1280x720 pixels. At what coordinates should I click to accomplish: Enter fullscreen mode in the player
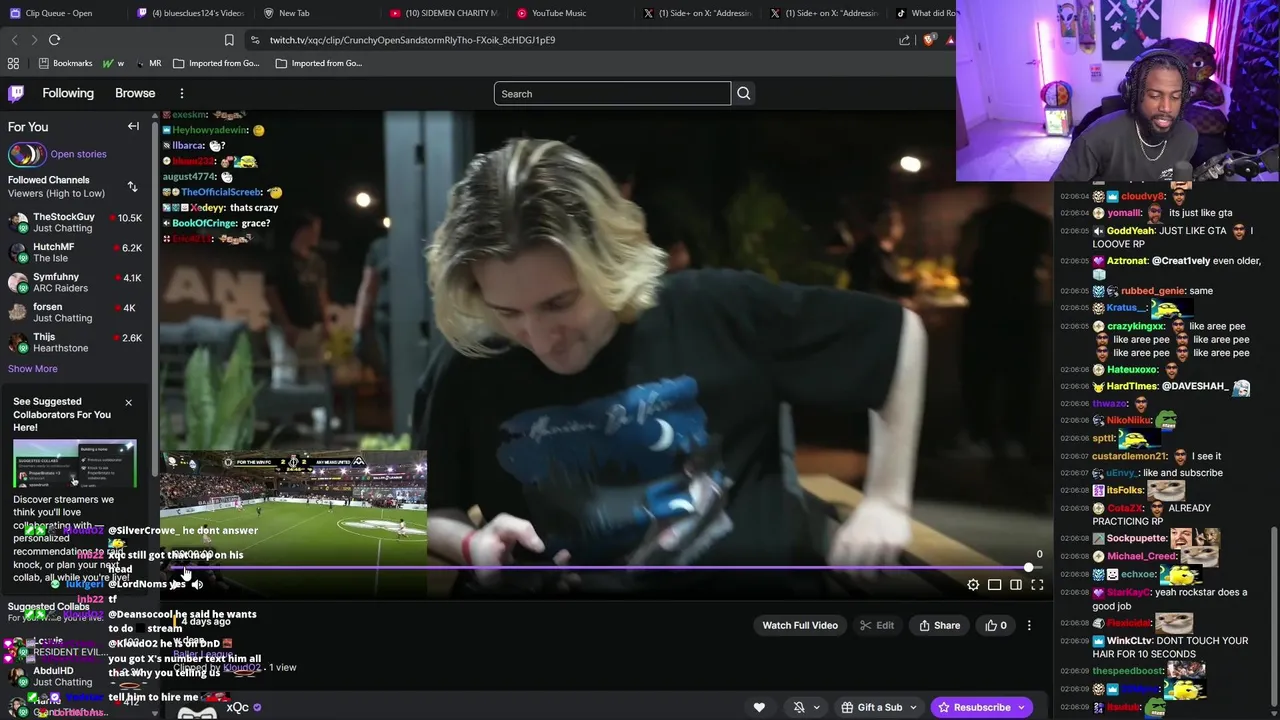pos(1037,585)
